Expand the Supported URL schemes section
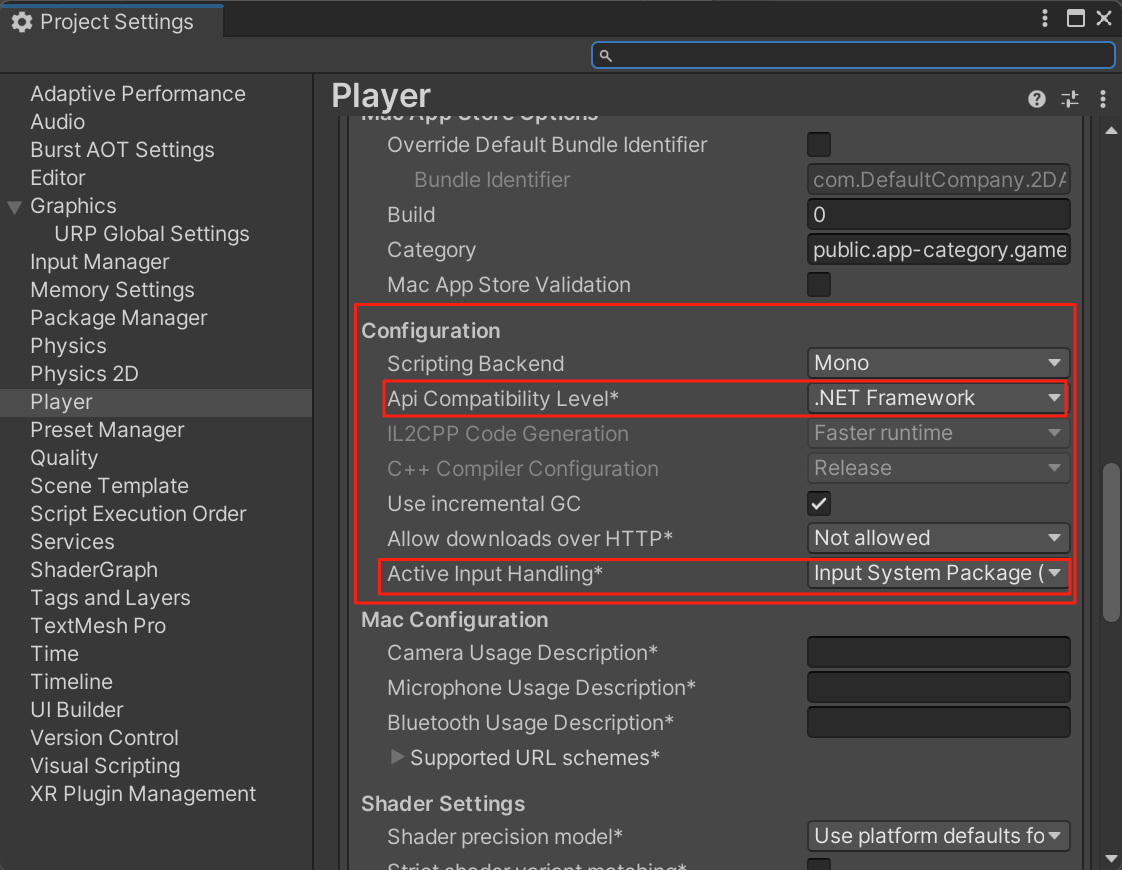The width and height of the screenshot is (1122, 870). coord(398,757)
